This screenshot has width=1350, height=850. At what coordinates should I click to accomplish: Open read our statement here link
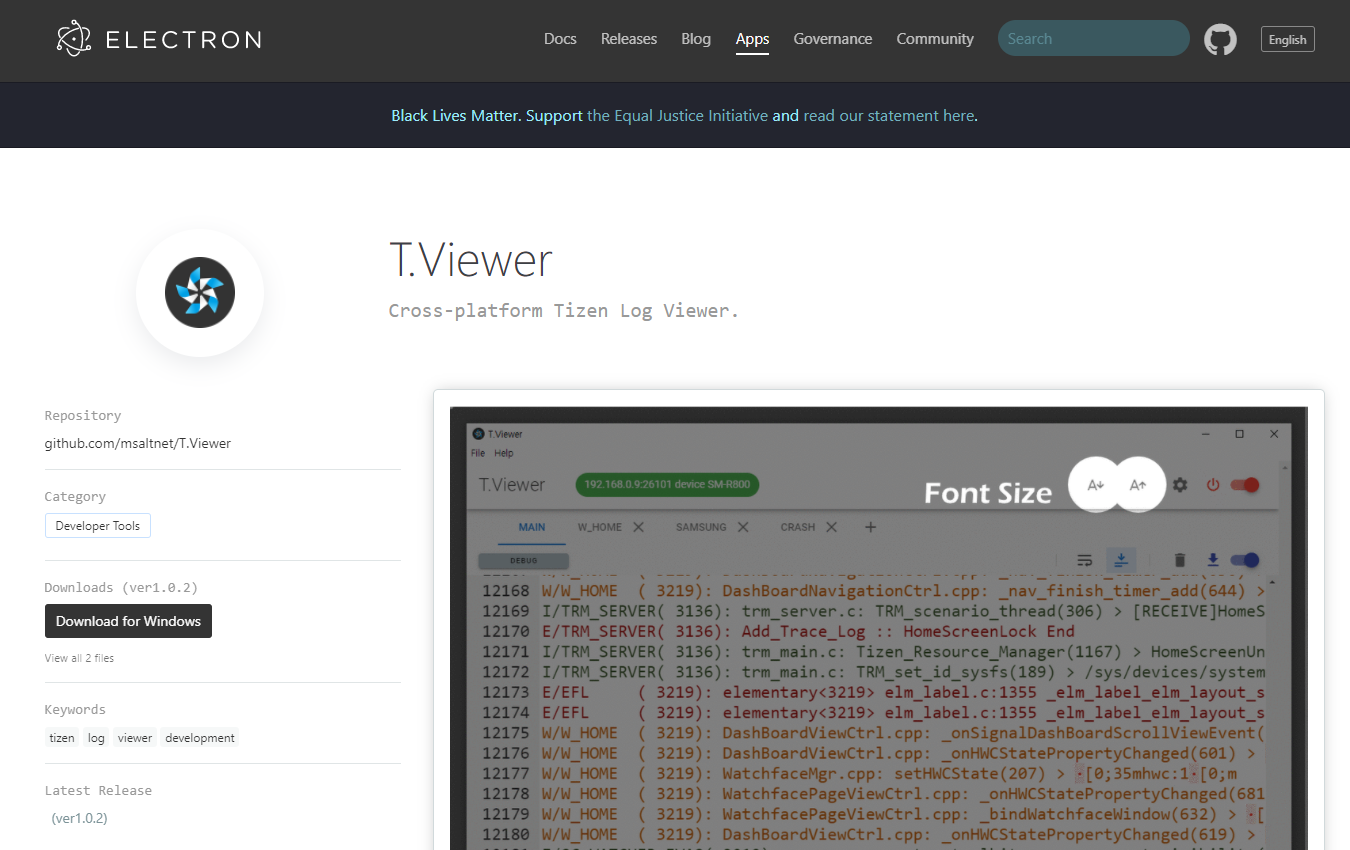pos(888,115)
